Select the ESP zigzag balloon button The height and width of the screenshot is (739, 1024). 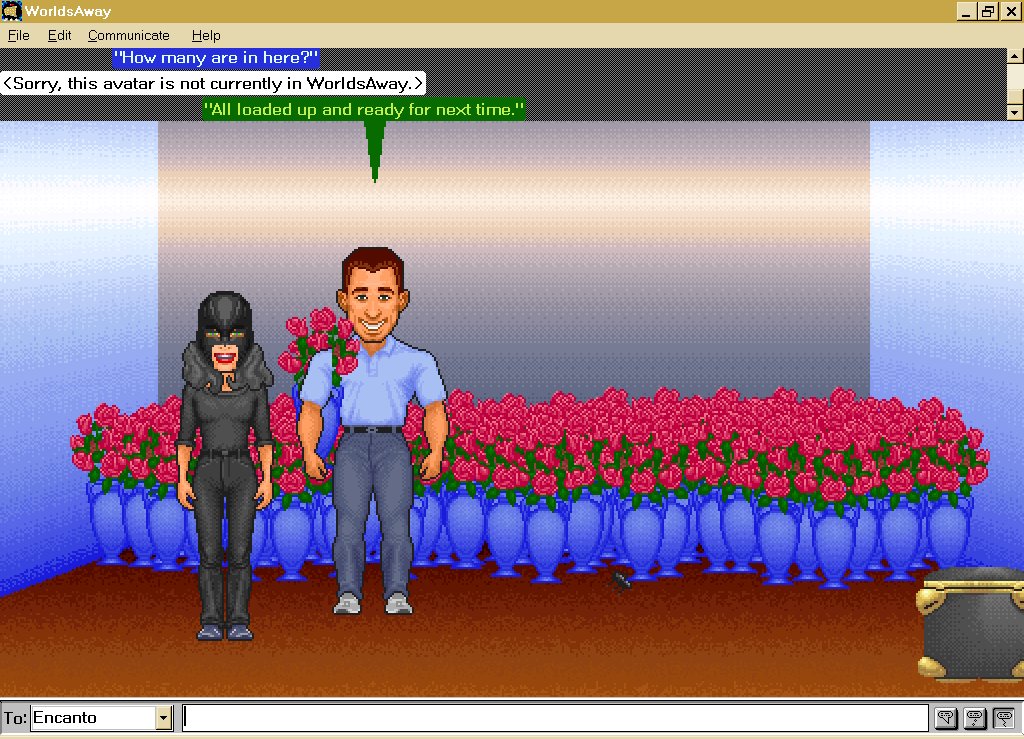point(1004,718)
